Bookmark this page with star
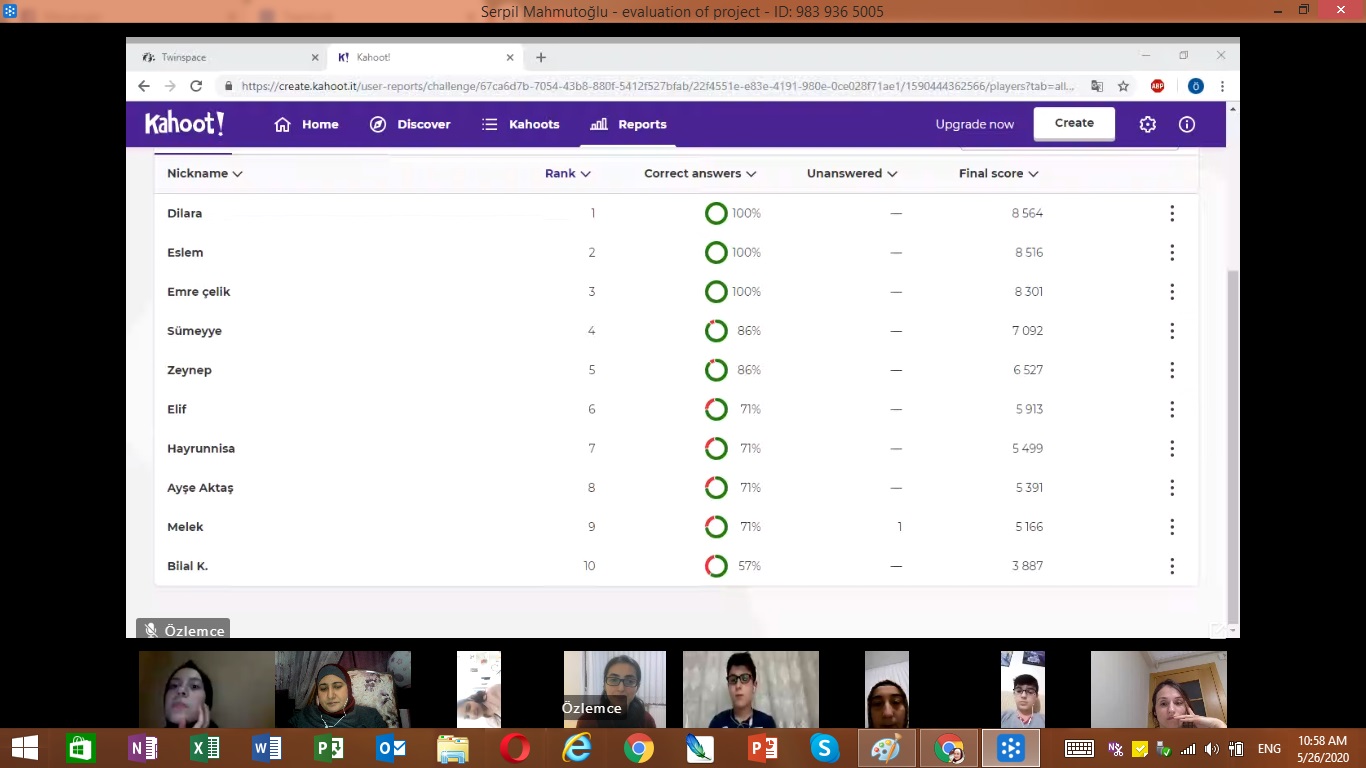 (x=1123, y=86)
